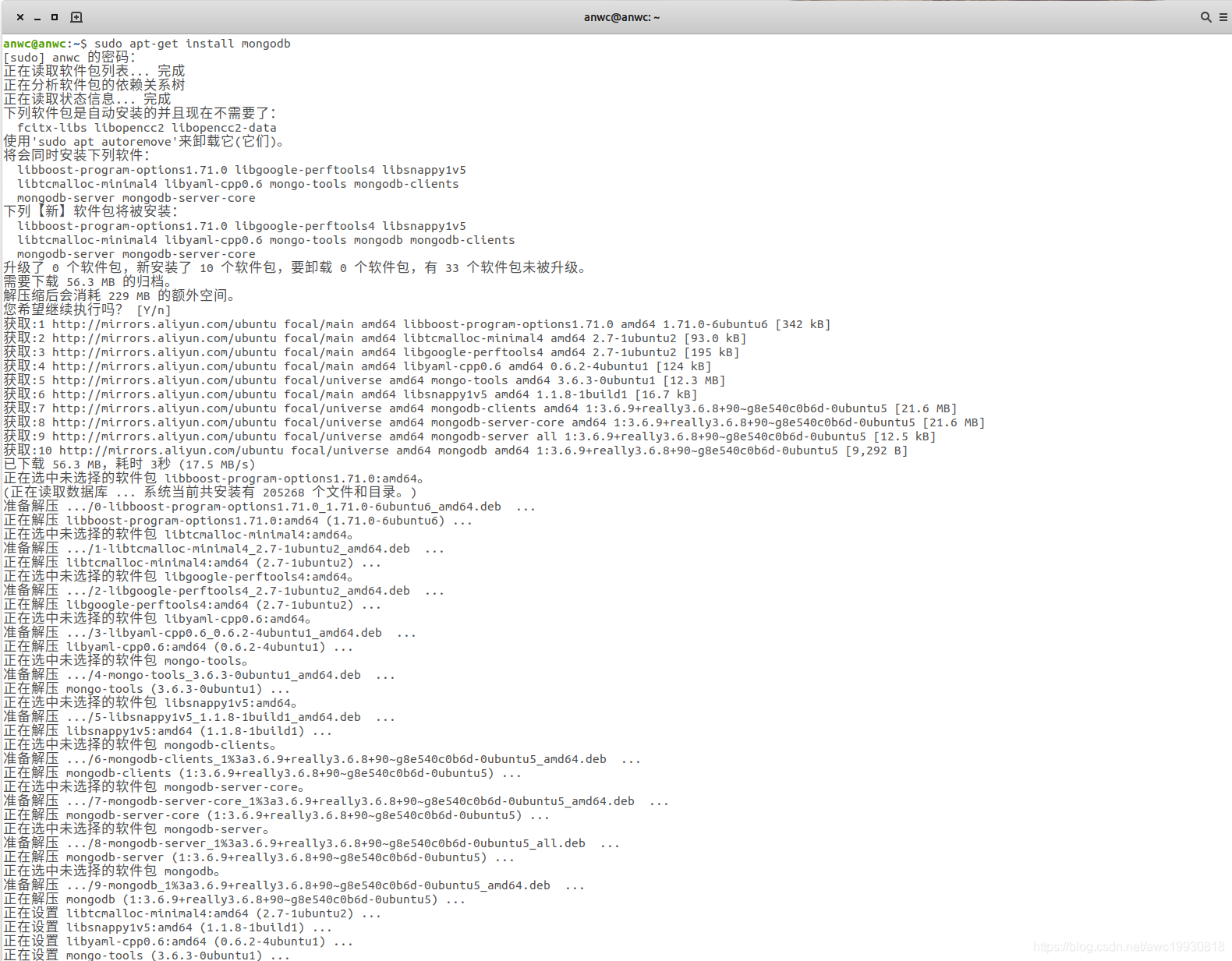Open terminal search

pyautogui.click(x=1205, y=17)
